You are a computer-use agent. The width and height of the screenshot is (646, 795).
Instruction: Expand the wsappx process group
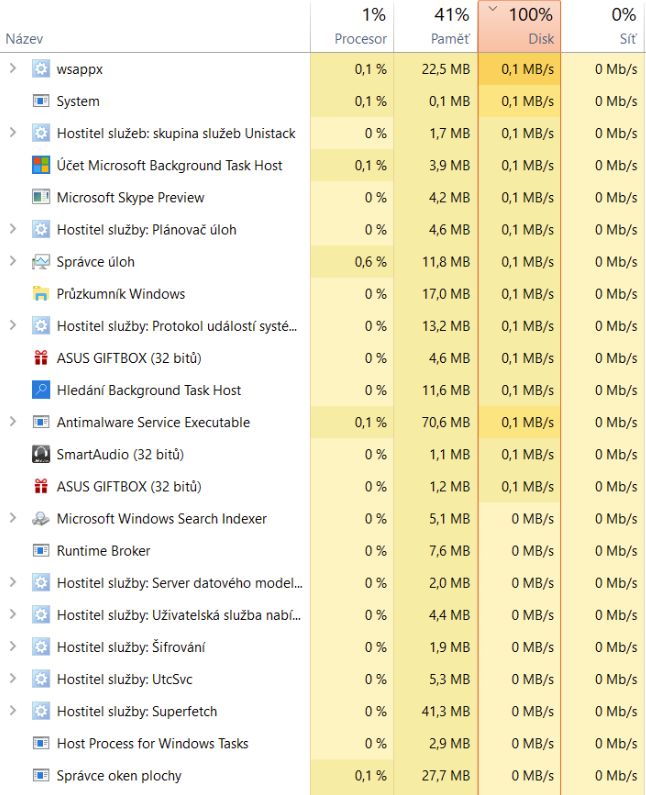click(13, 68)
